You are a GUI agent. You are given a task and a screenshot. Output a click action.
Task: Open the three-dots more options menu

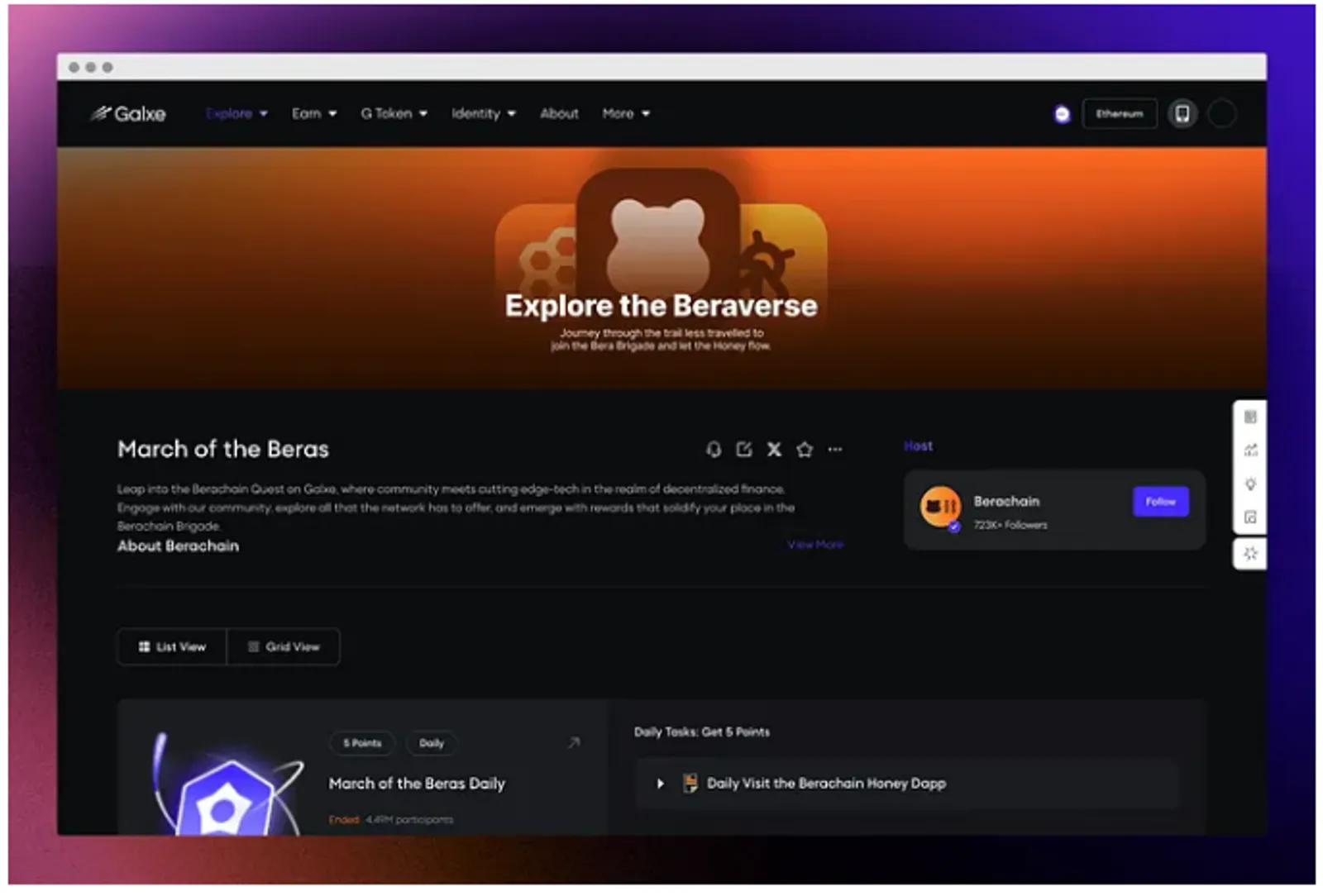pyautogui.click(x=835, y=450)
